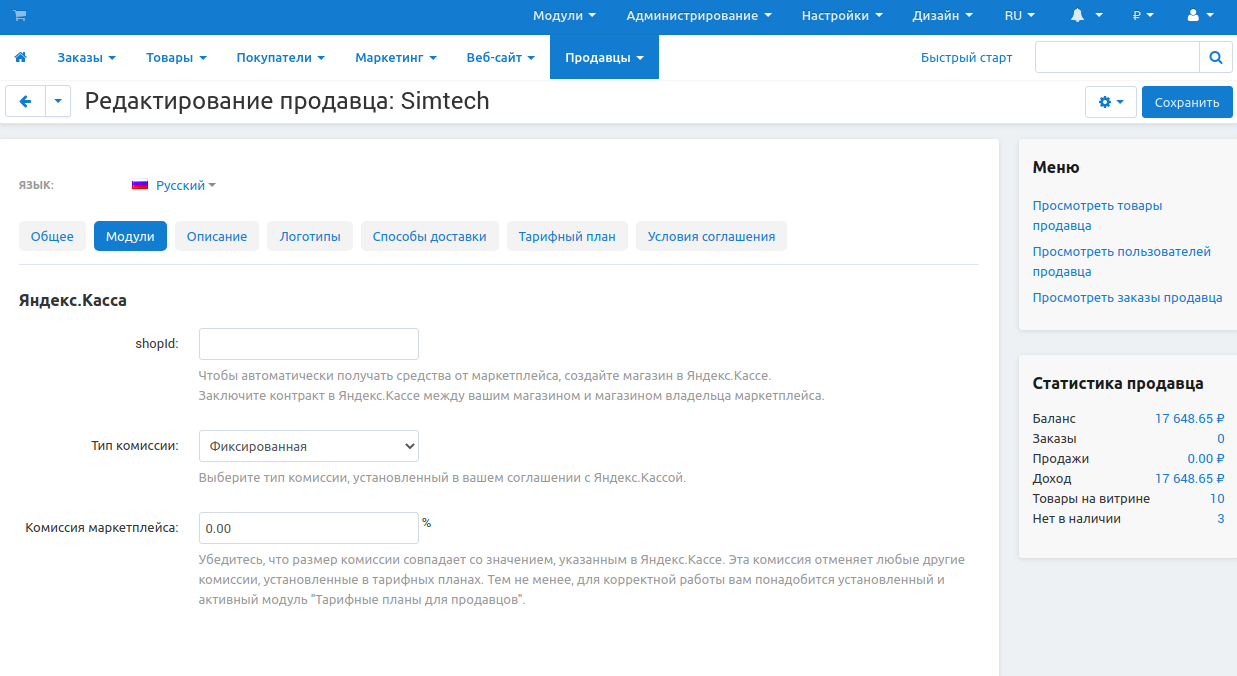
Task: Open the Модули top menu
Action: [564, 16]
